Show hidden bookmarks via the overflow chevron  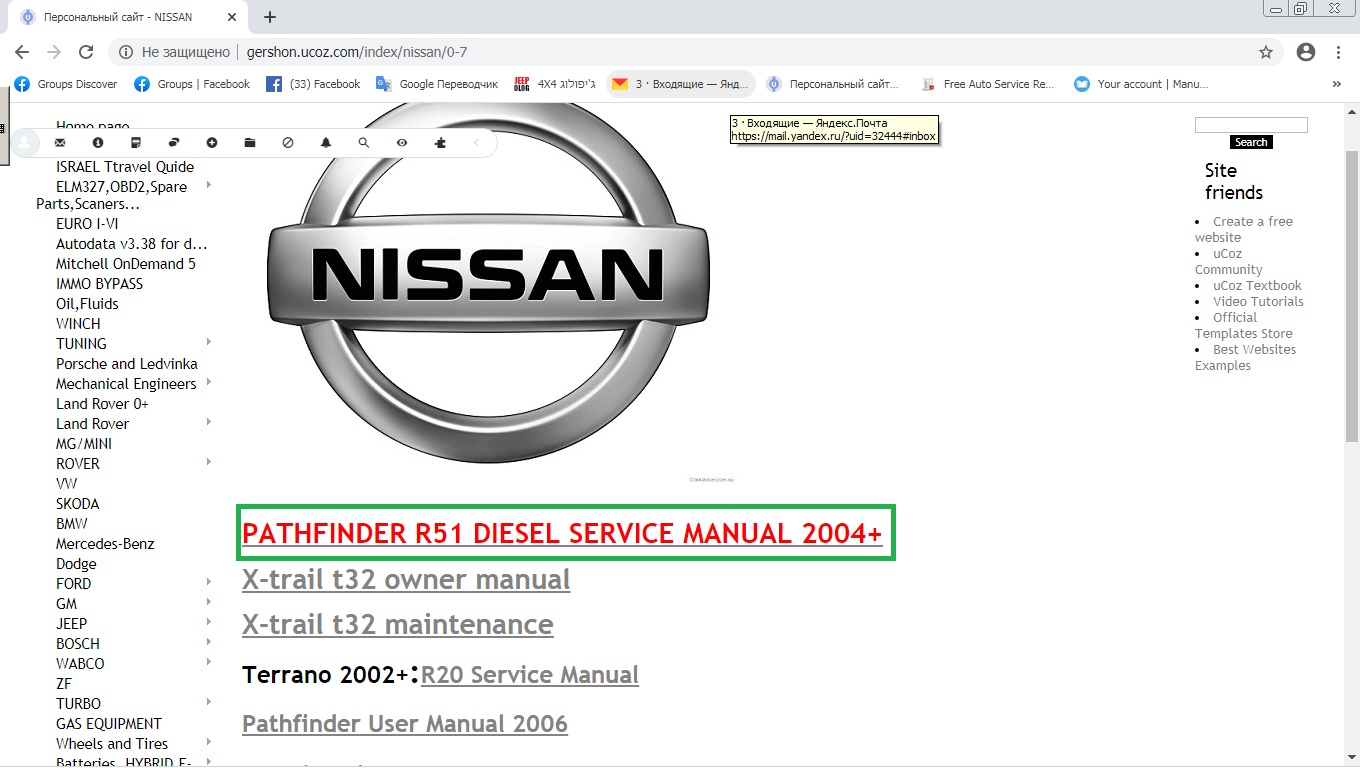1337,84
